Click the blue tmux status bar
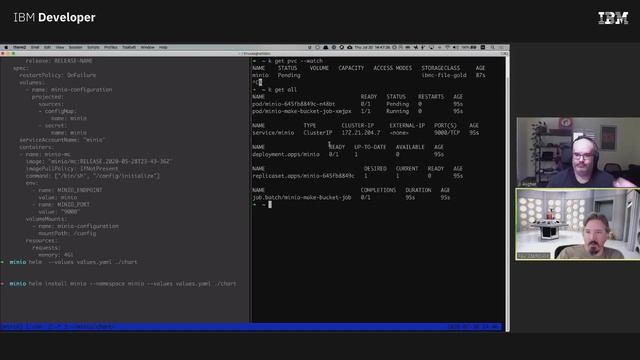640x360 pixels. coord(251,327)
